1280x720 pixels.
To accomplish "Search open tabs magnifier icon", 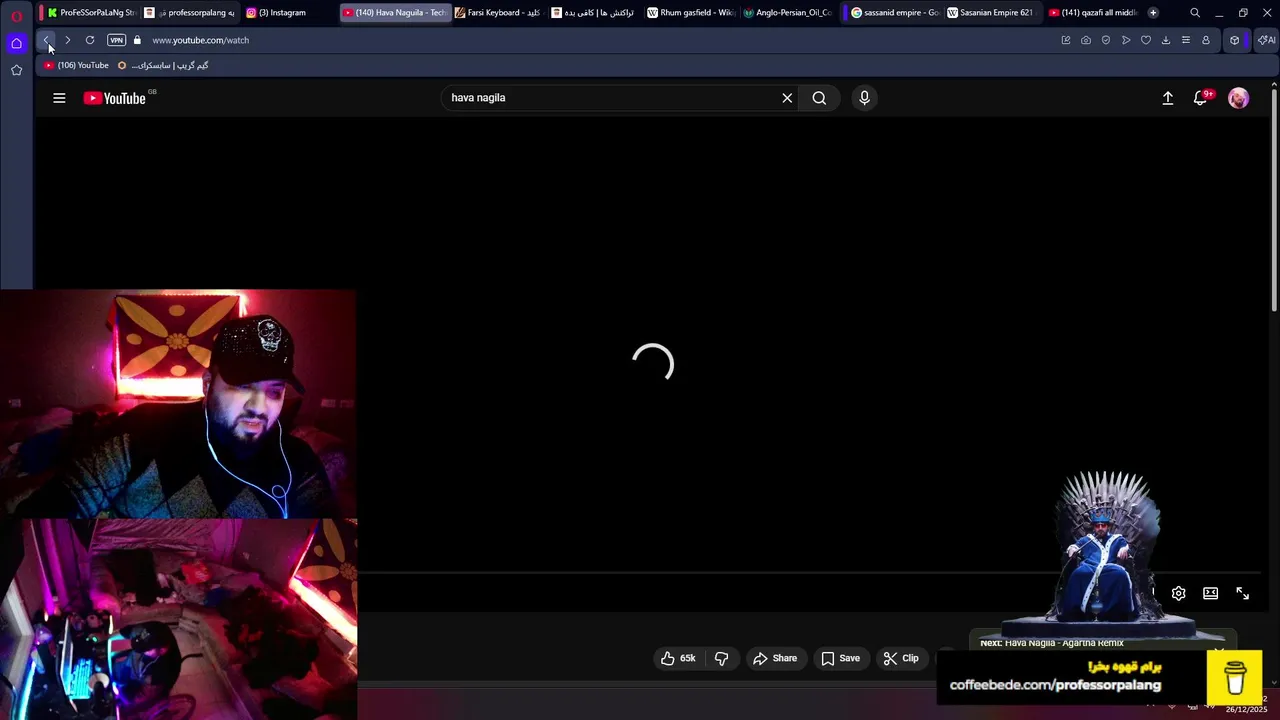I will pos(1195,13).
